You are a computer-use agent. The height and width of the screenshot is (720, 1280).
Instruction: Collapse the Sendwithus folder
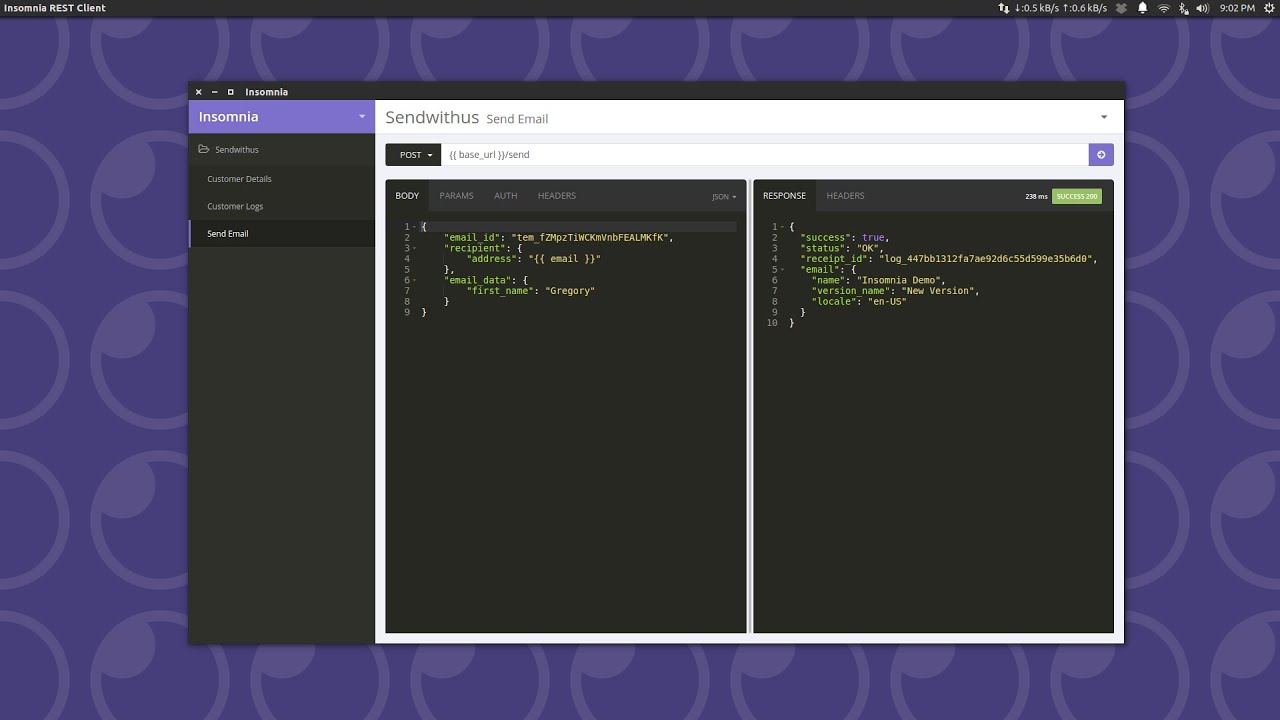[x=281, y=149]
